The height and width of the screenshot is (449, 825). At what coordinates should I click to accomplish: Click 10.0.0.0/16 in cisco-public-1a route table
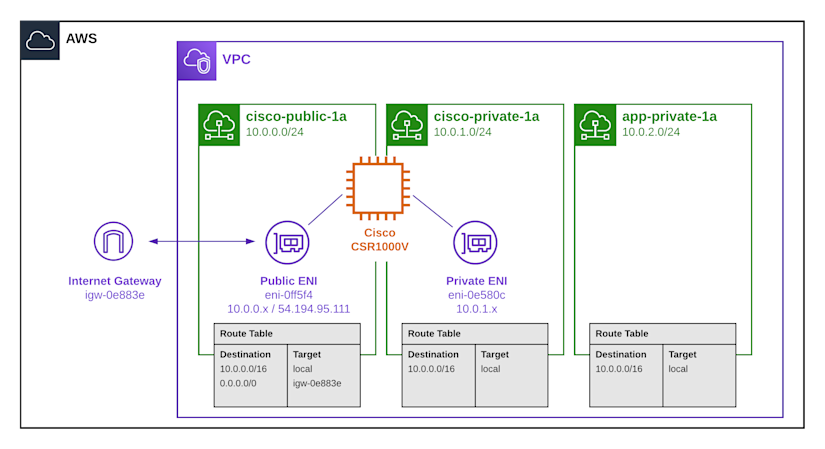[243, 369]
